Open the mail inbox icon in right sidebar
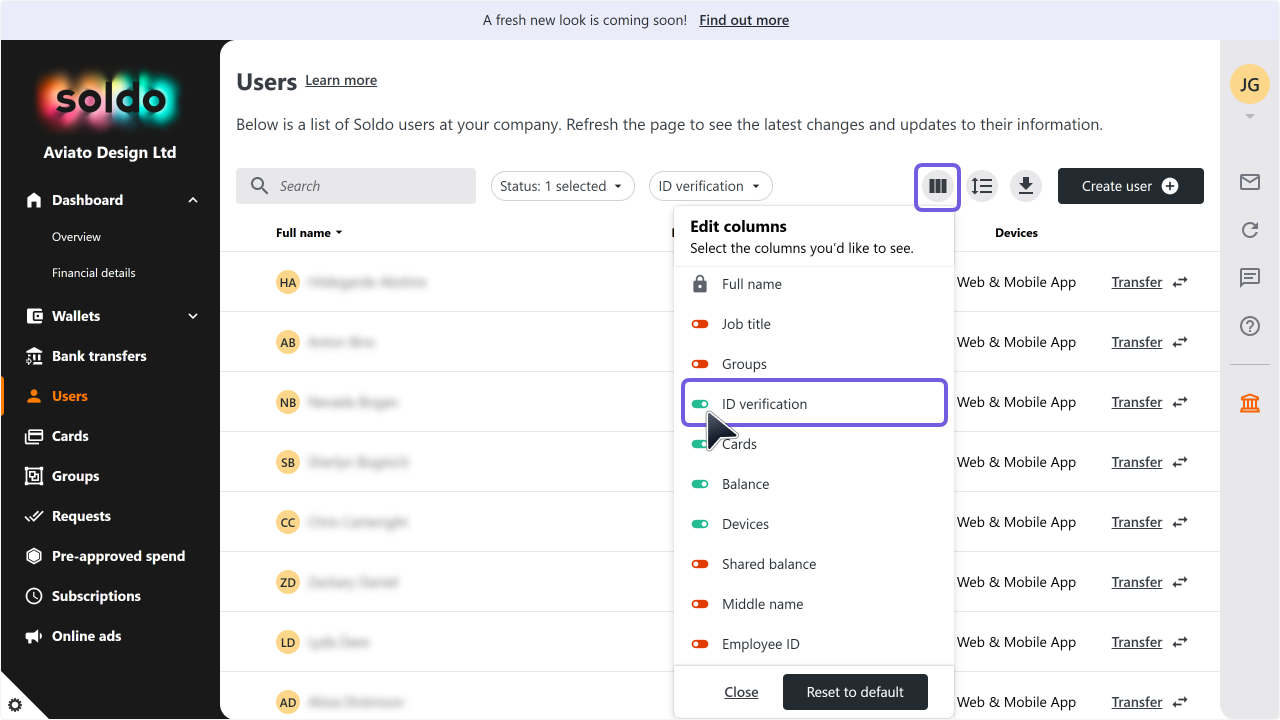Viewport: 1280px width, 720px height. (x=1250, y=182)
